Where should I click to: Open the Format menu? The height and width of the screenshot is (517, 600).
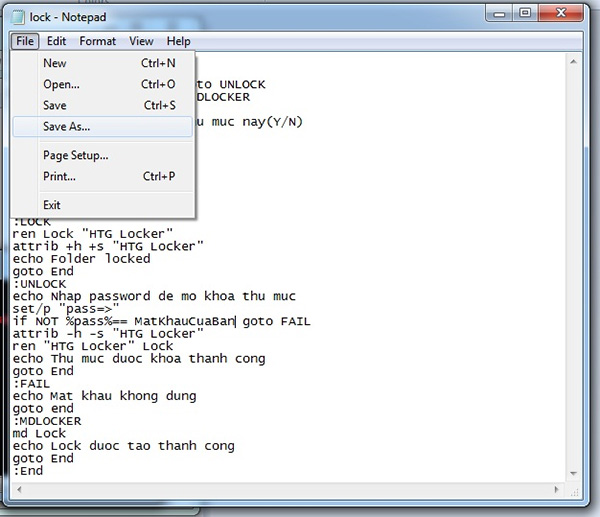(98, 41)
